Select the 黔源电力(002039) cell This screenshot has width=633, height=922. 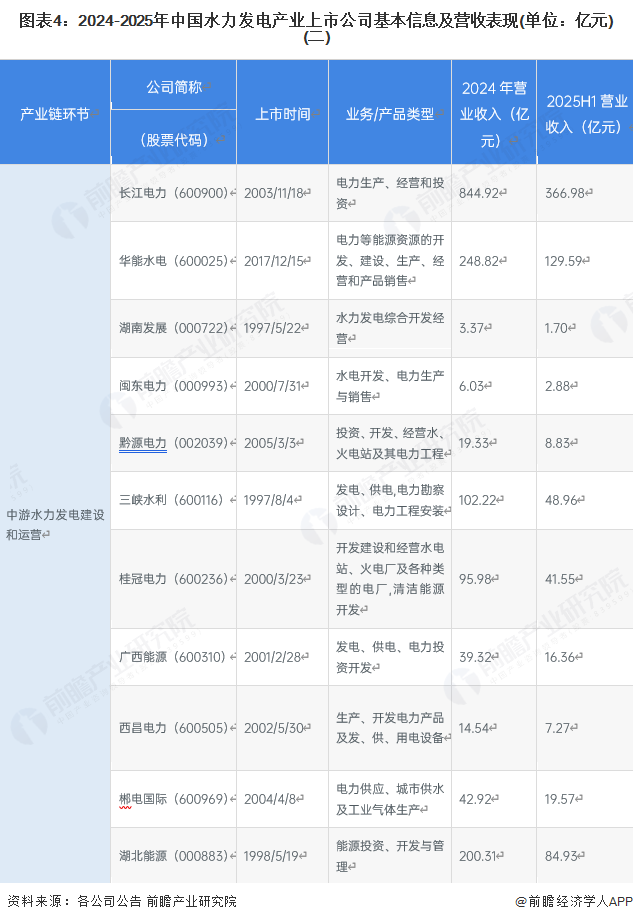coord(173,443)
